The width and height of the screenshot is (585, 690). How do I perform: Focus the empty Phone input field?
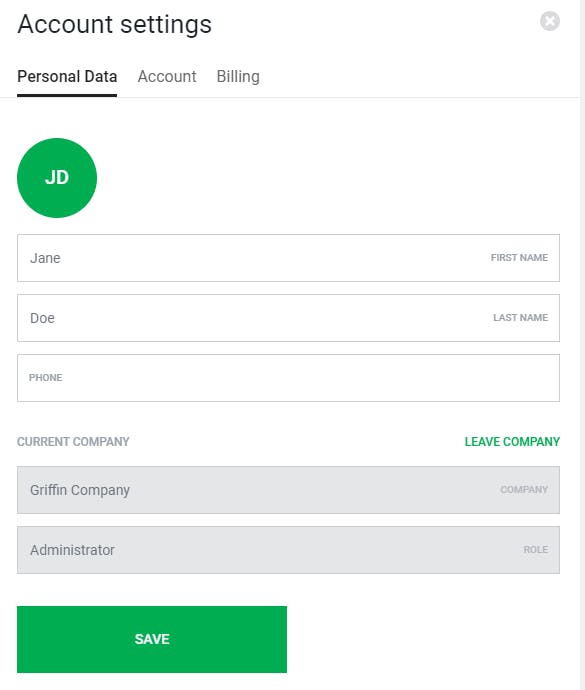pyautogui.click(x=288, y=378)
